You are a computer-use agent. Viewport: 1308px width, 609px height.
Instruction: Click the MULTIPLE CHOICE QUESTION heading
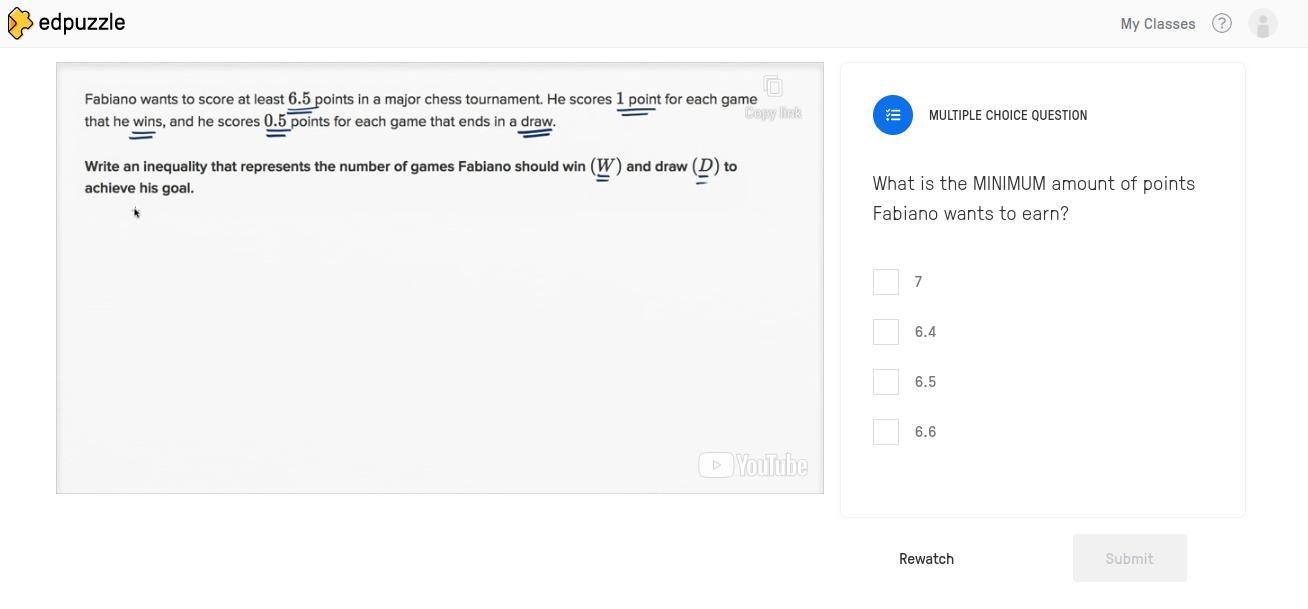coord(1007,115)
